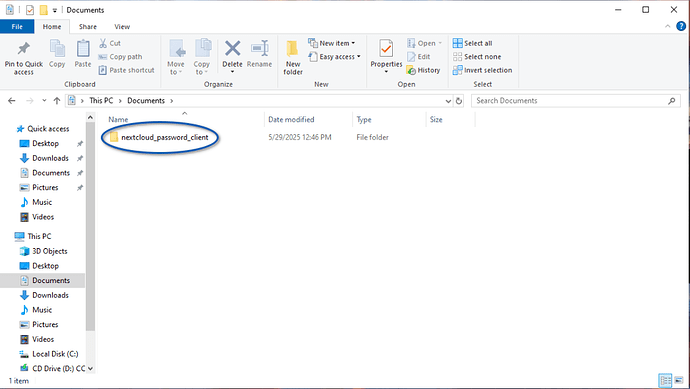Go back with the left arrow
Screen dimensions: 690x389
[x=12, y=101]
